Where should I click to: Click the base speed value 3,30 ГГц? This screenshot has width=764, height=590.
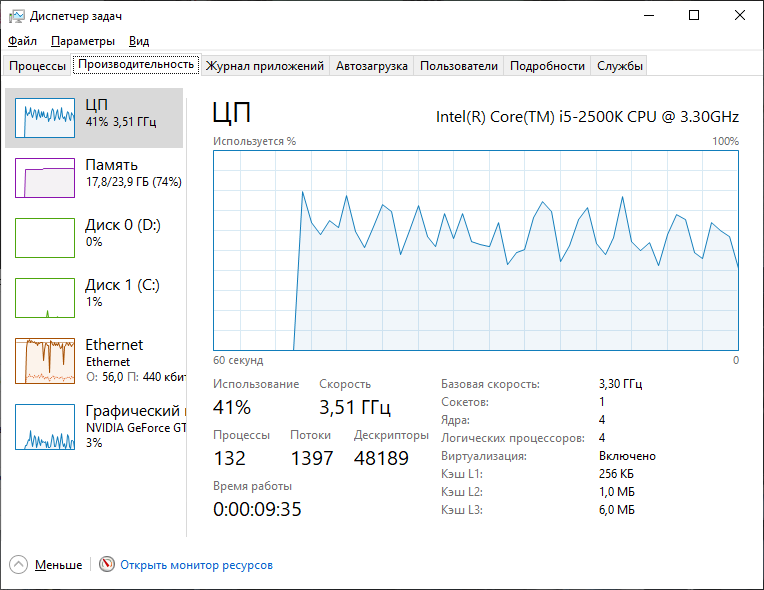[621, 384]
